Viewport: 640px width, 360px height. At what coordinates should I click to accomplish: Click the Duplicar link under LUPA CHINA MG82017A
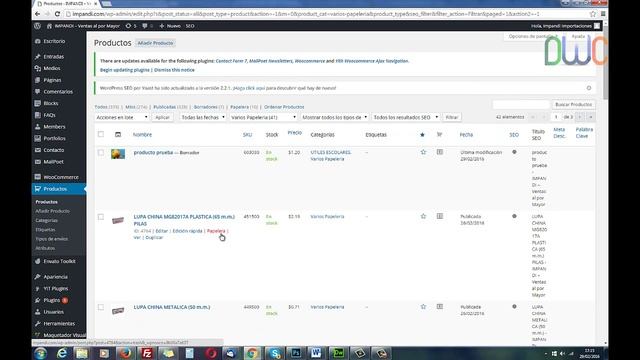(154, 238)
